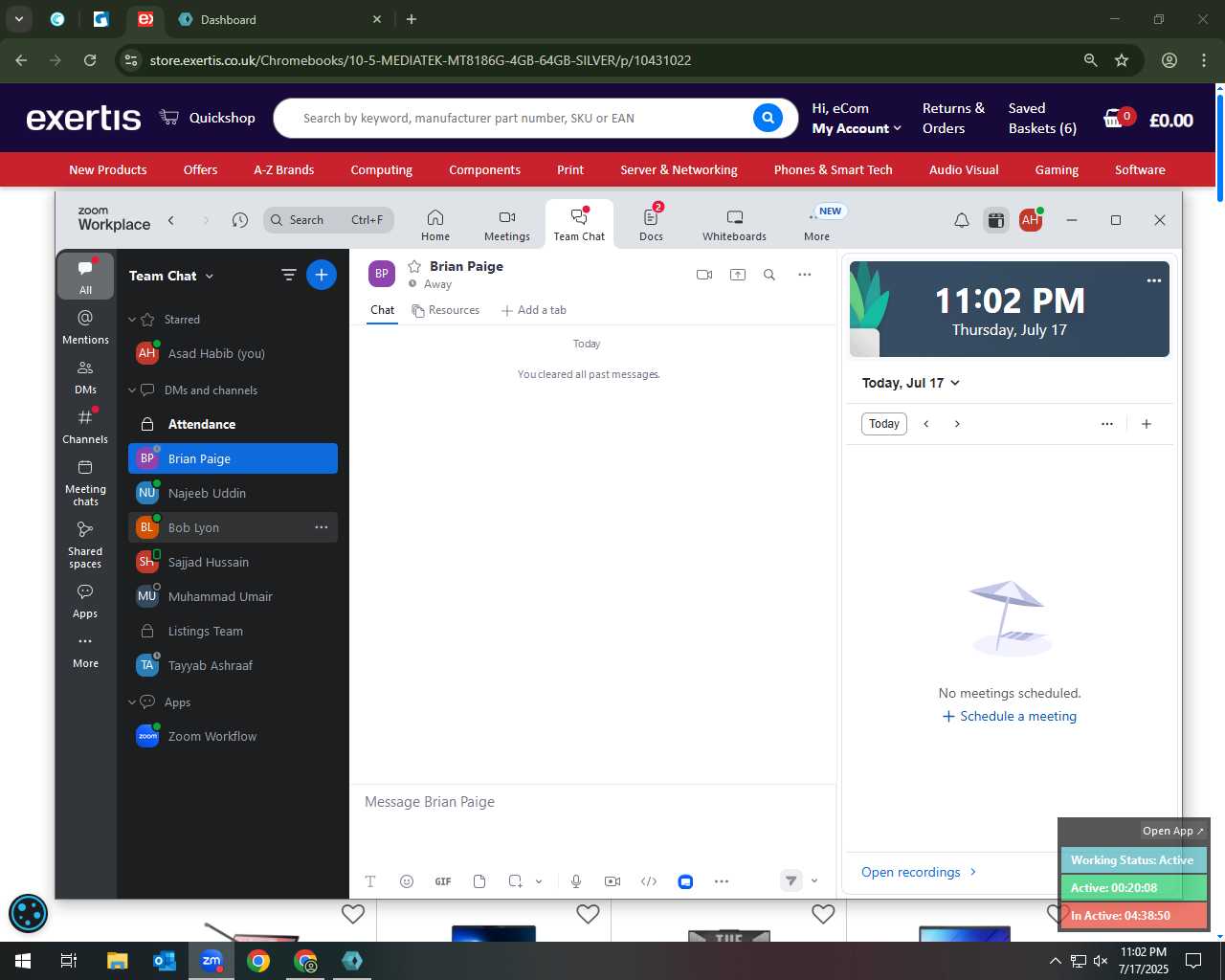Viewport: 1225px width, 980px height.
Task: Open DMs in the Zoom sidebar
Action: pyautogui.click(x=85, y=377)
